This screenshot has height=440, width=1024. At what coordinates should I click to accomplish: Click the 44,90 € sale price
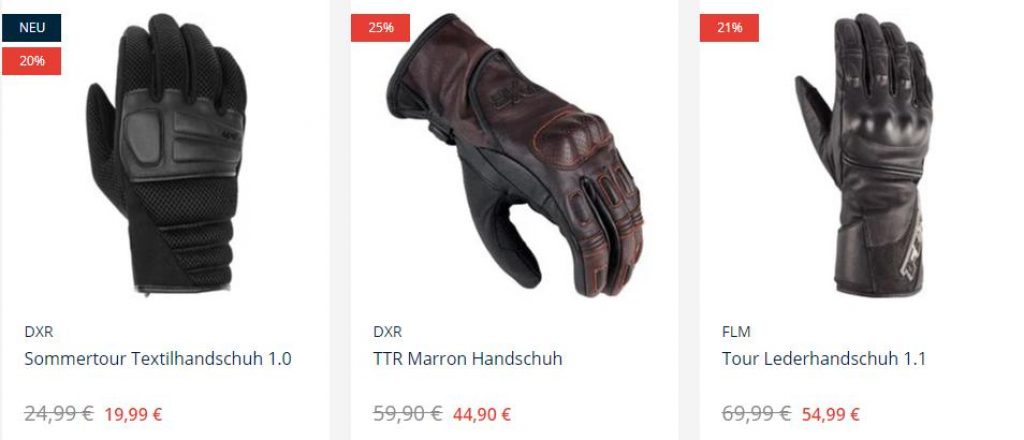(482, 414)
